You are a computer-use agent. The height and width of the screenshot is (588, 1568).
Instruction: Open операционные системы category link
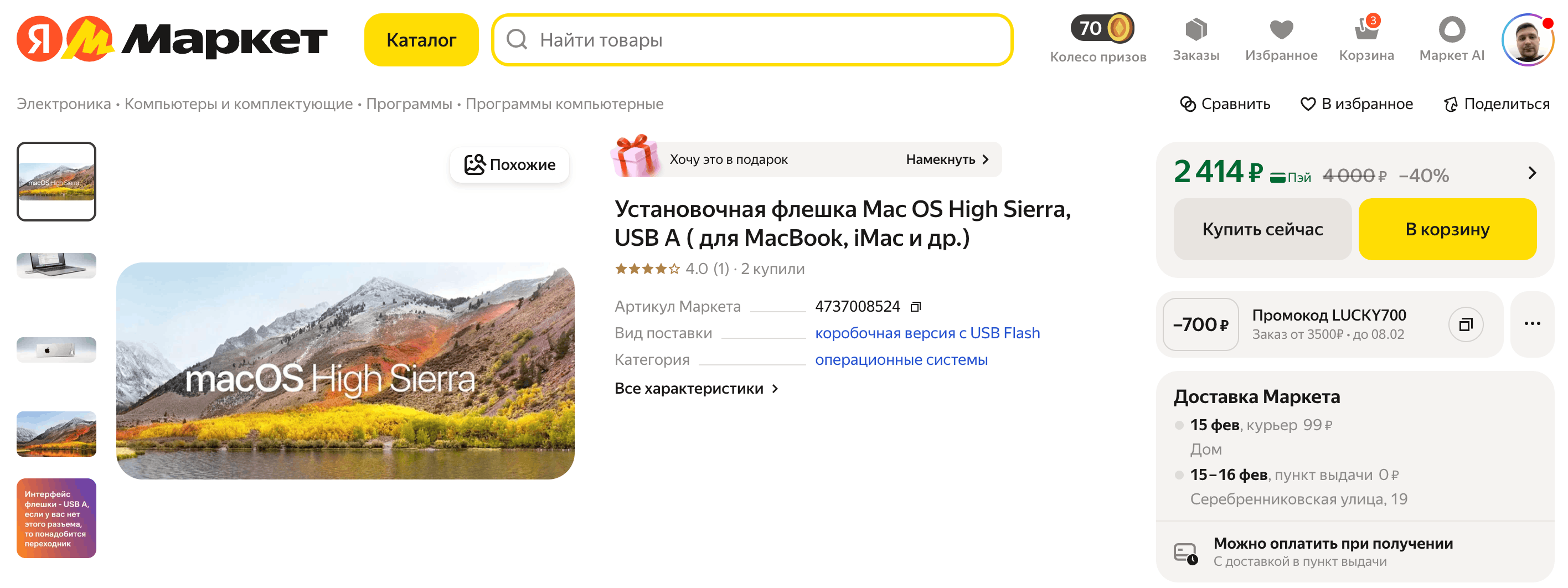[x=902, y=359]
